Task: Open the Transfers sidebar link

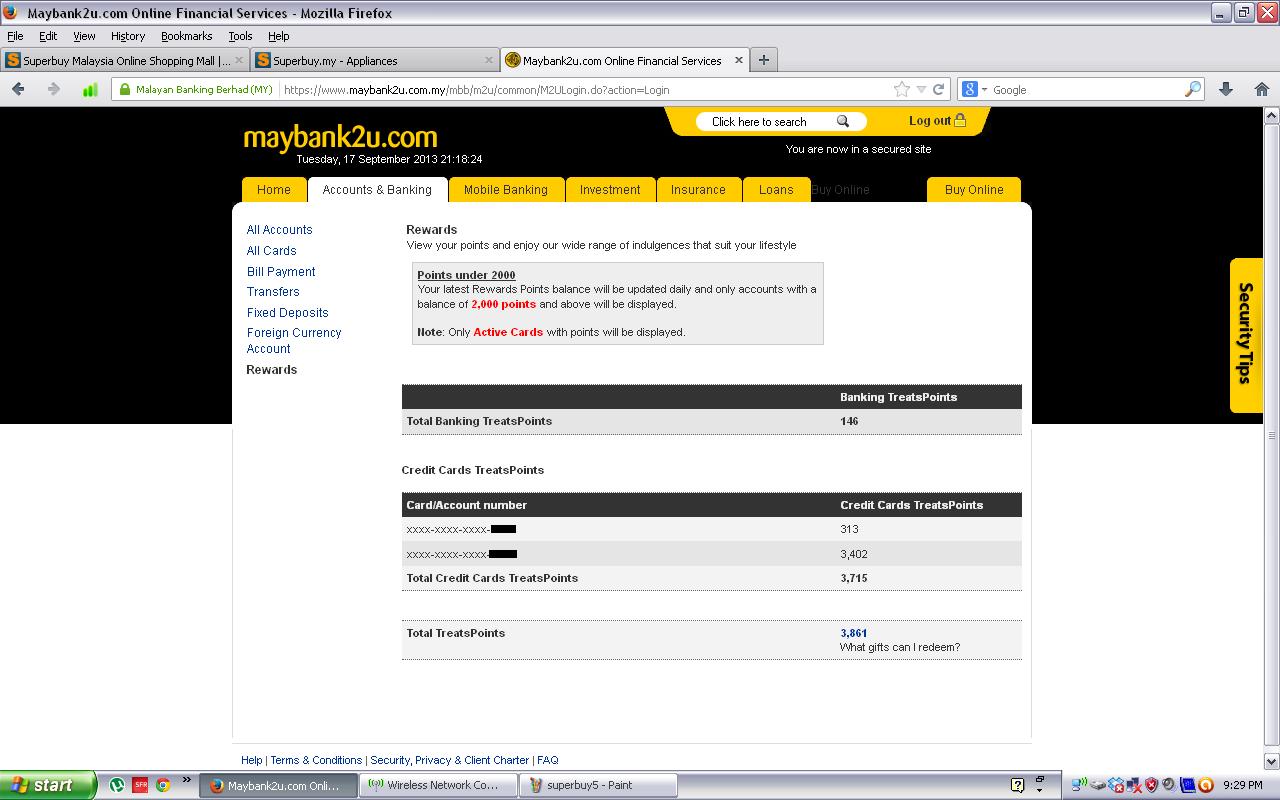Action: coord(273,292)
